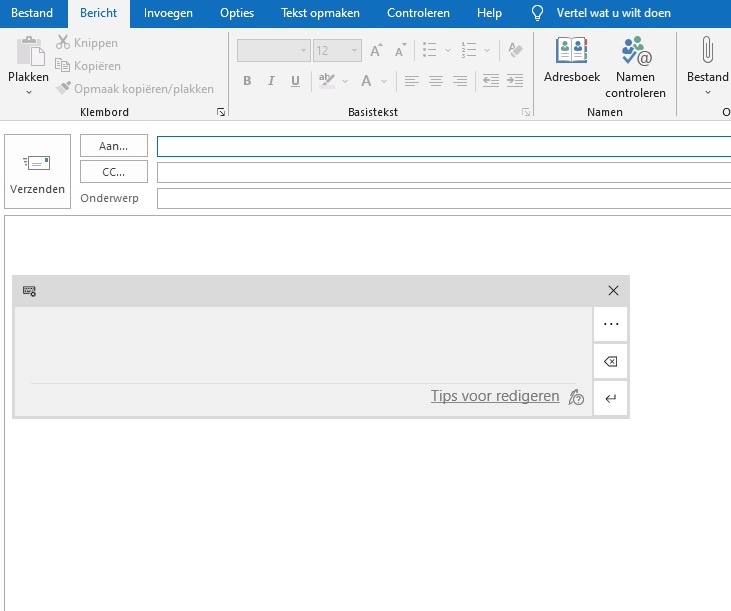Open the three-dots options in handwriting panel

(x=611, y=325)
